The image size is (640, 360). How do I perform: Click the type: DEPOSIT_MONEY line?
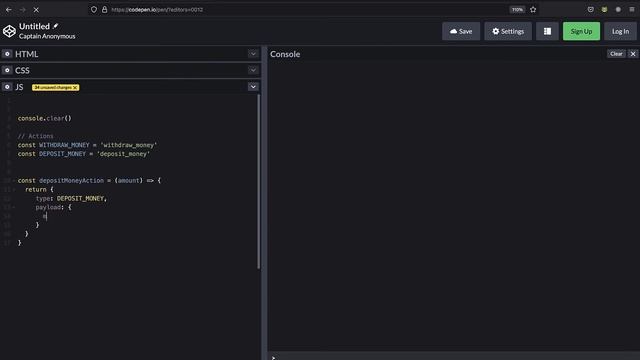coord(71,198)
